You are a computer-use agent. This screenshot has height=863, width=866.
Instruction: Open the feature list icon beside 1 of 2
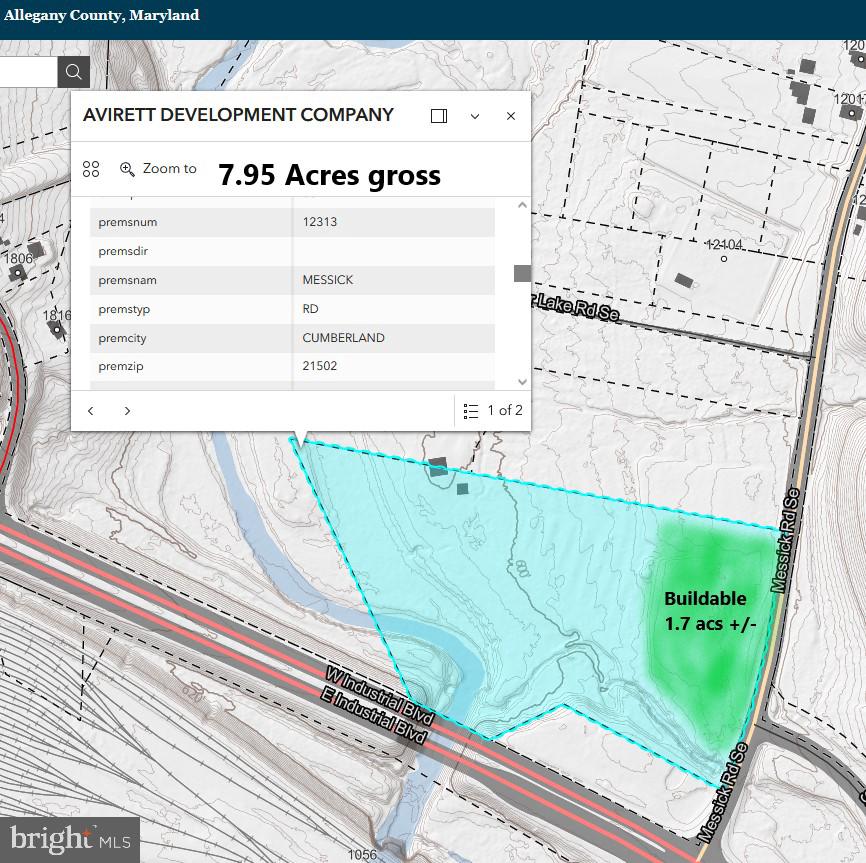471,411
